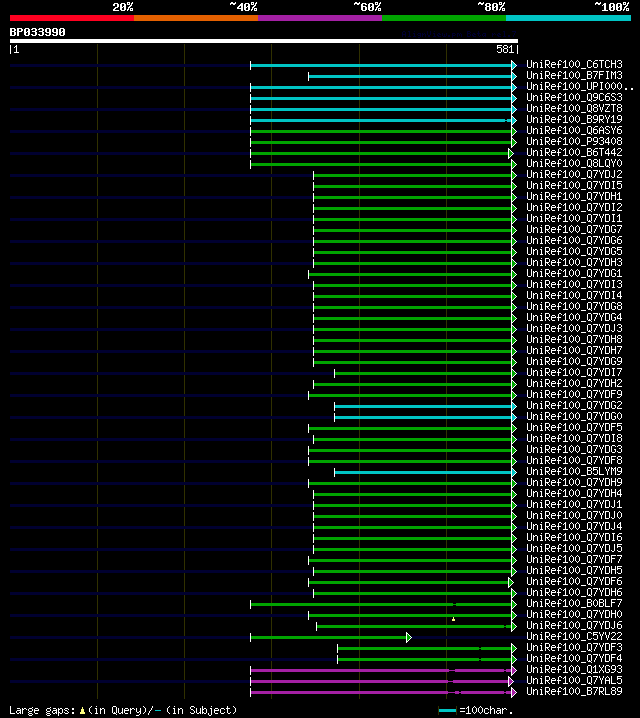This screenshot has height=718, width=640.
Task: Select the UniRef100_B5LYM9 label
Action: click(574, 471)
